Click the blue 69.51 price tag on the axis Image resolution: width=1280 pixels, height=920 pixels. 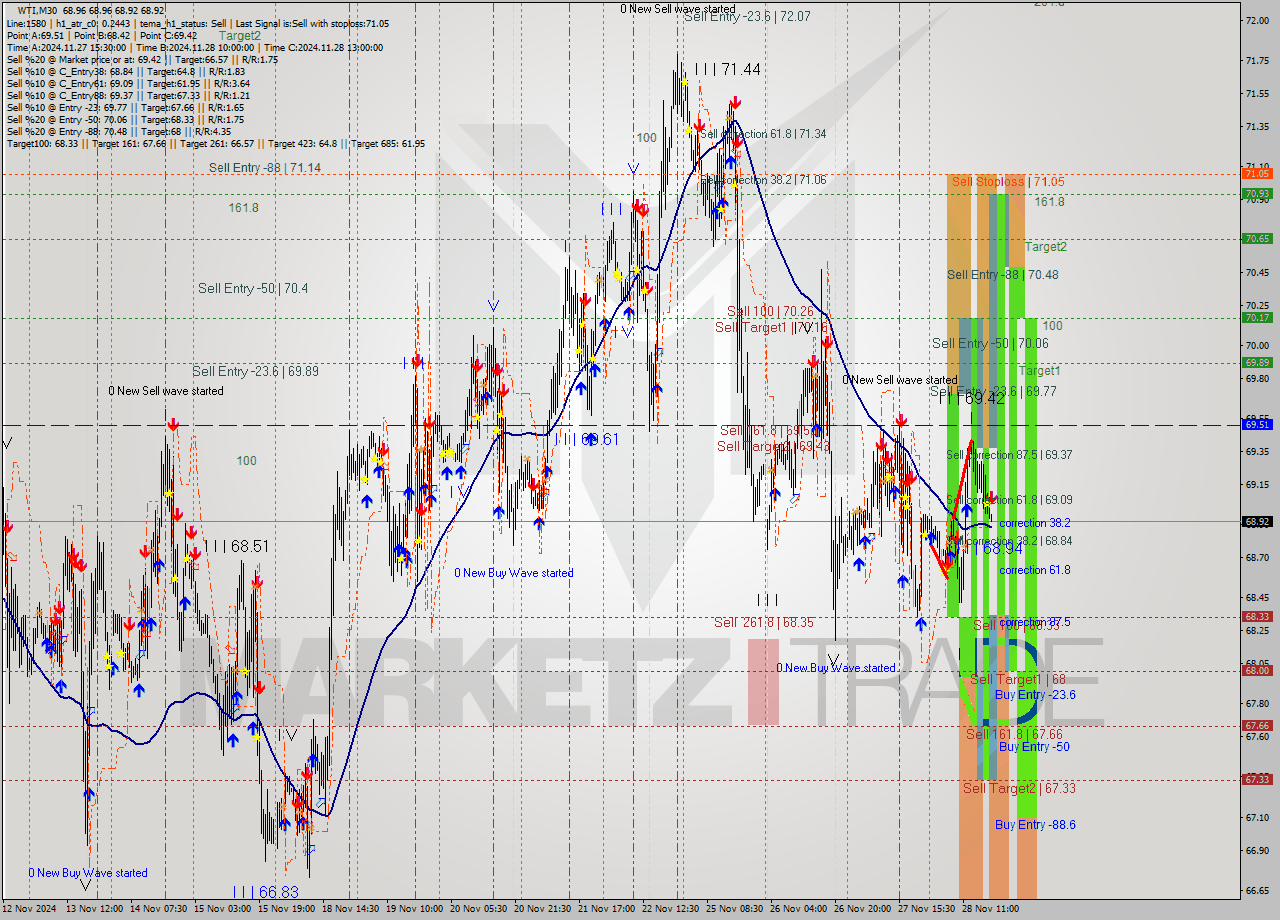1257,424
